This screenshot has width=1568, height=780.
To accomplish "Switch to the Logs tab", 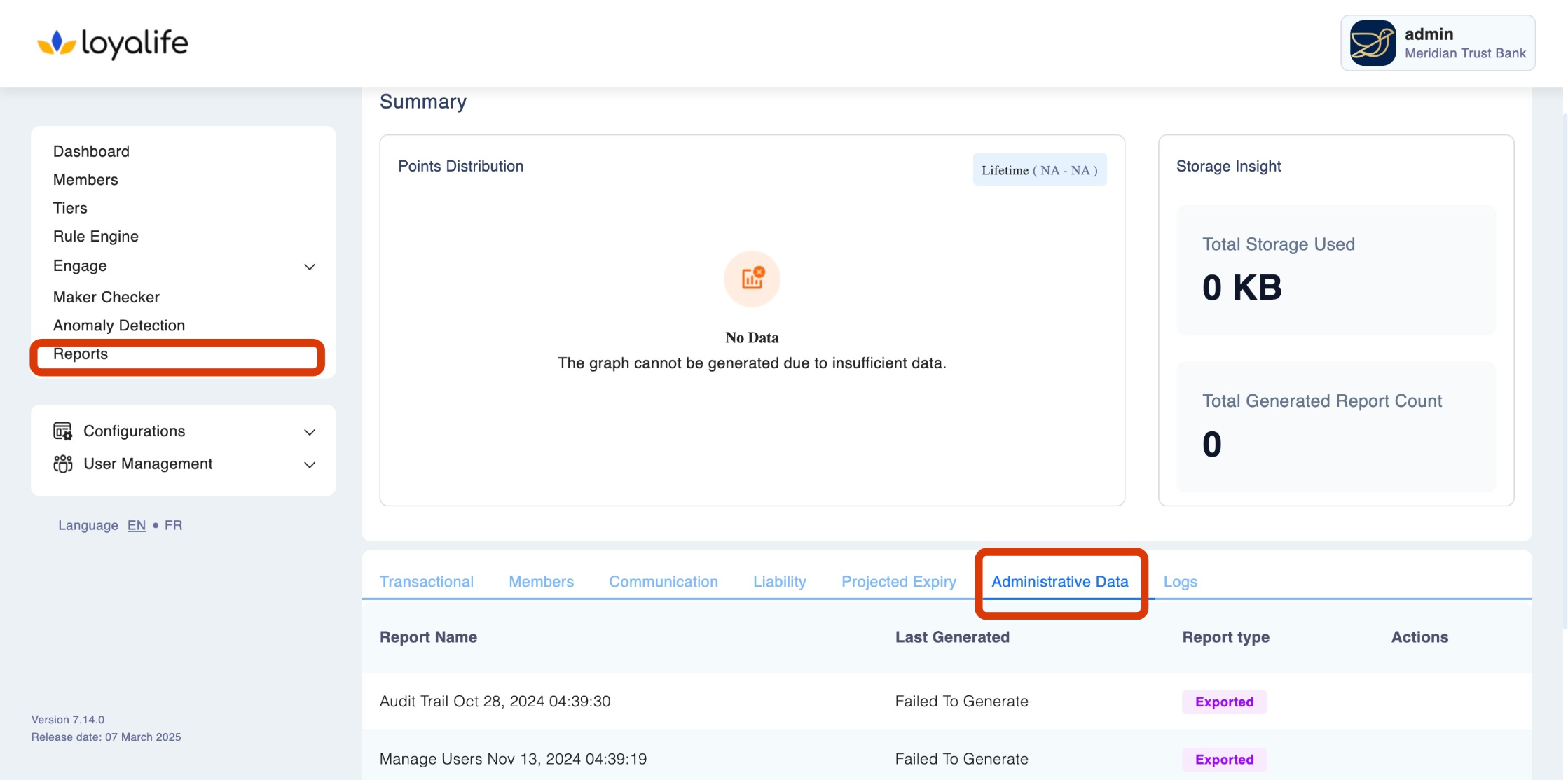I will [1180, 581].
